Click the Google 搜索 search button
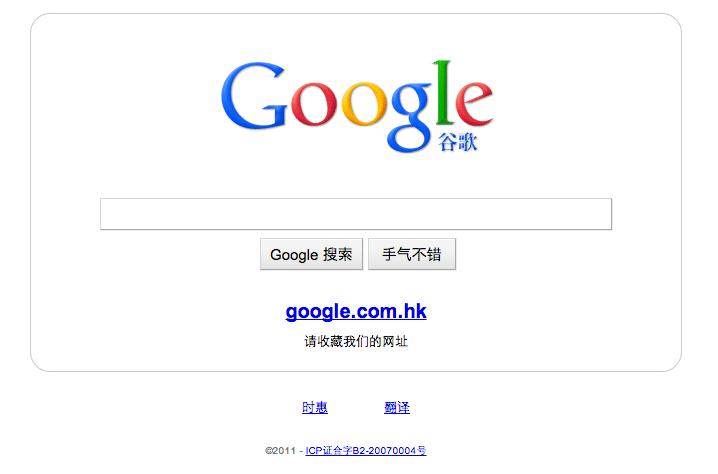This screenshot has width=718, height=474. (x=311, y=254)
